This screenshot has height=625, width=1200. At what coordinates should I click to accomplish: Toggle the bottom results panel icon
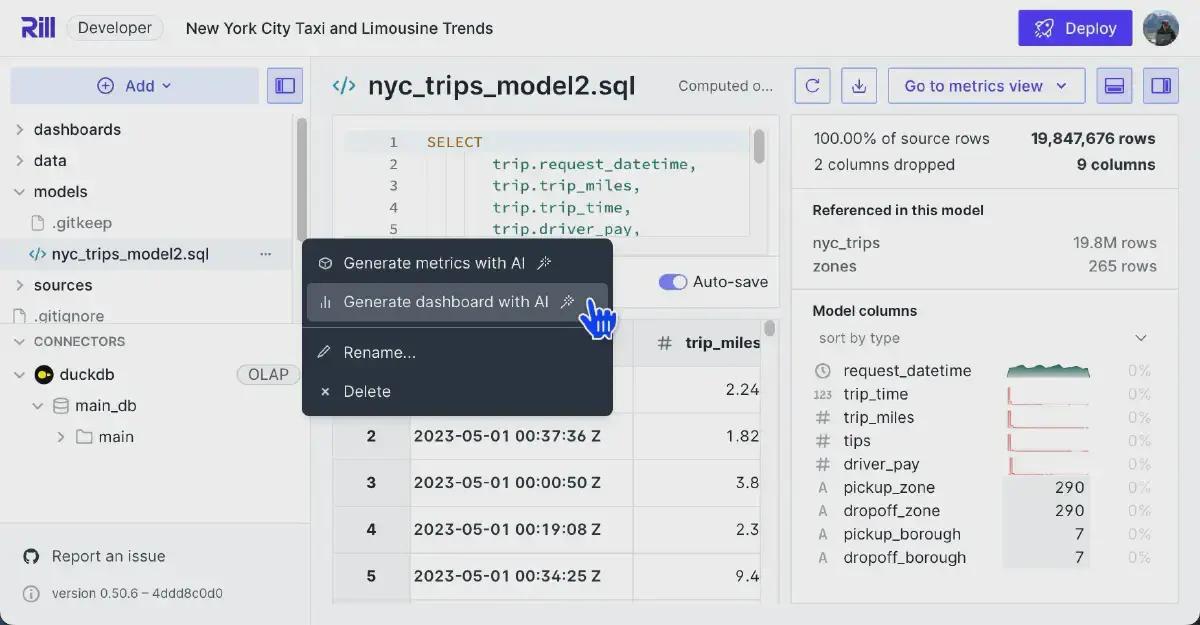pos(1114,86)
